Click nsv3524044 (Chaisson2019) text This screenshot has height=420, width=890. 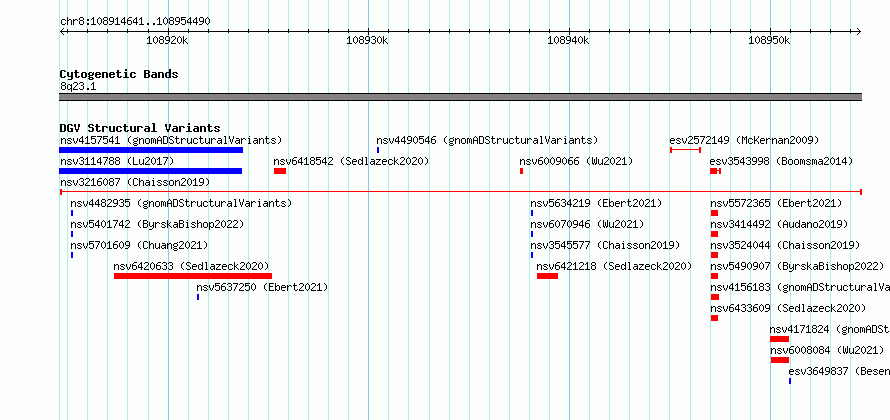[785, 245]
